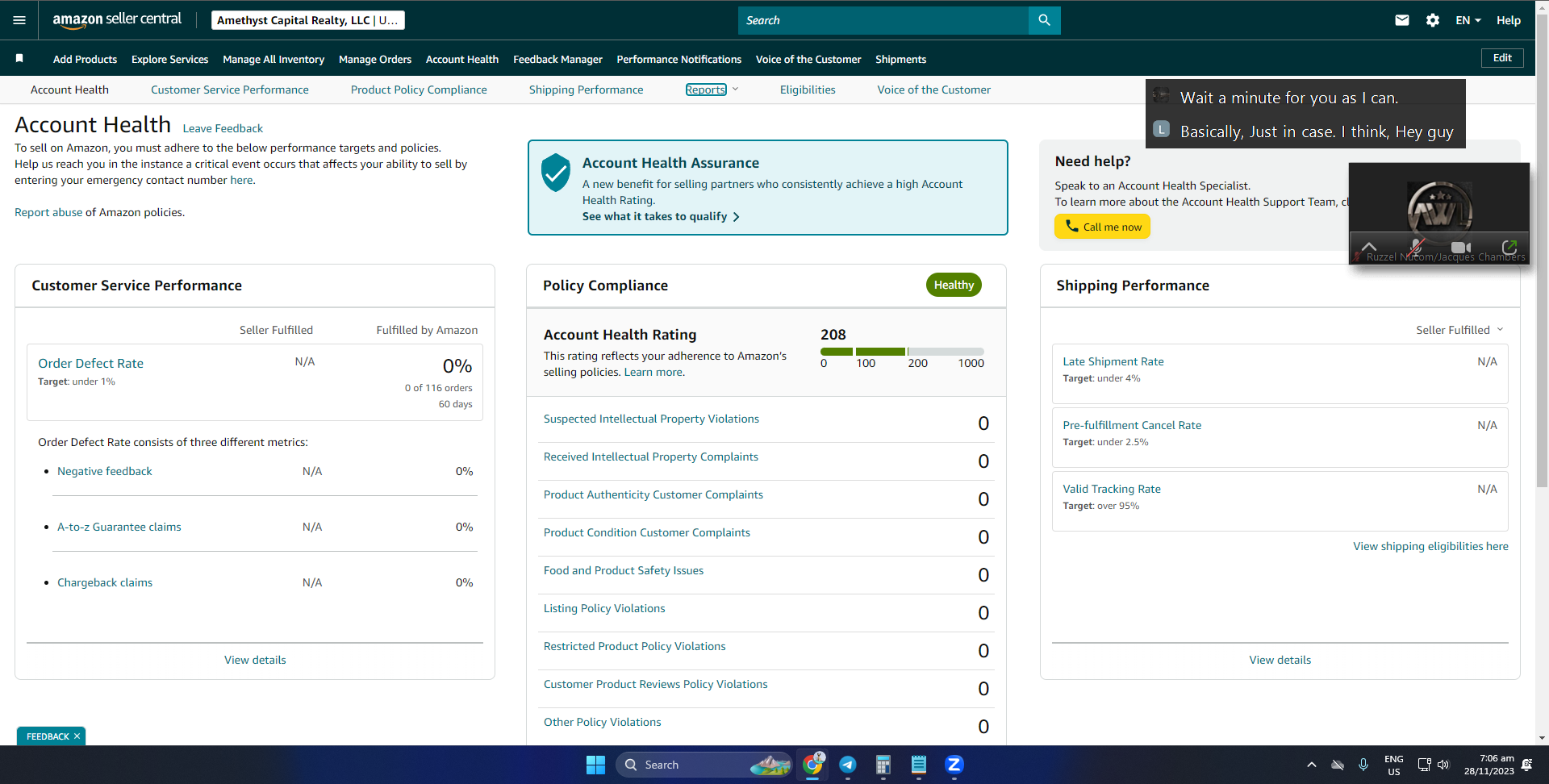Unmute microphone in Zoom mini window
This screenshot has width=1549, height=784.
[1416, 247]
